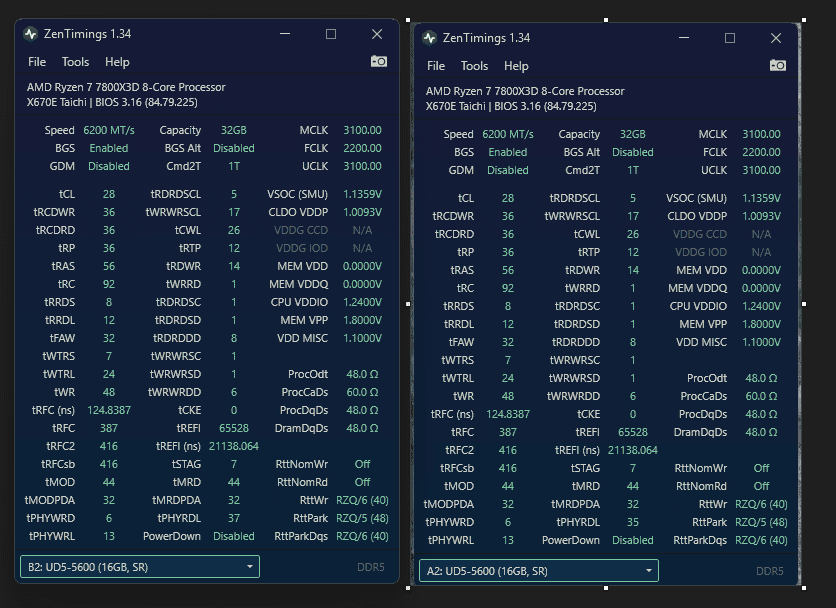Select the tPHYRDL value 35 in right window
Image resolution: width=836 pixels, height=608 pixels.
coord(632,522)
